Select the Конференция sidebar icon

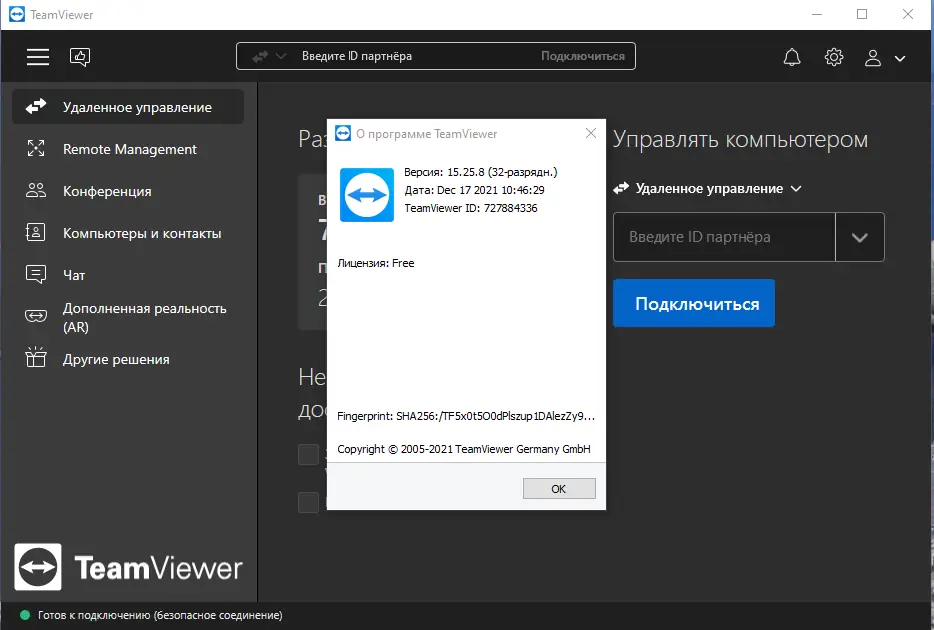coord(35,191)
